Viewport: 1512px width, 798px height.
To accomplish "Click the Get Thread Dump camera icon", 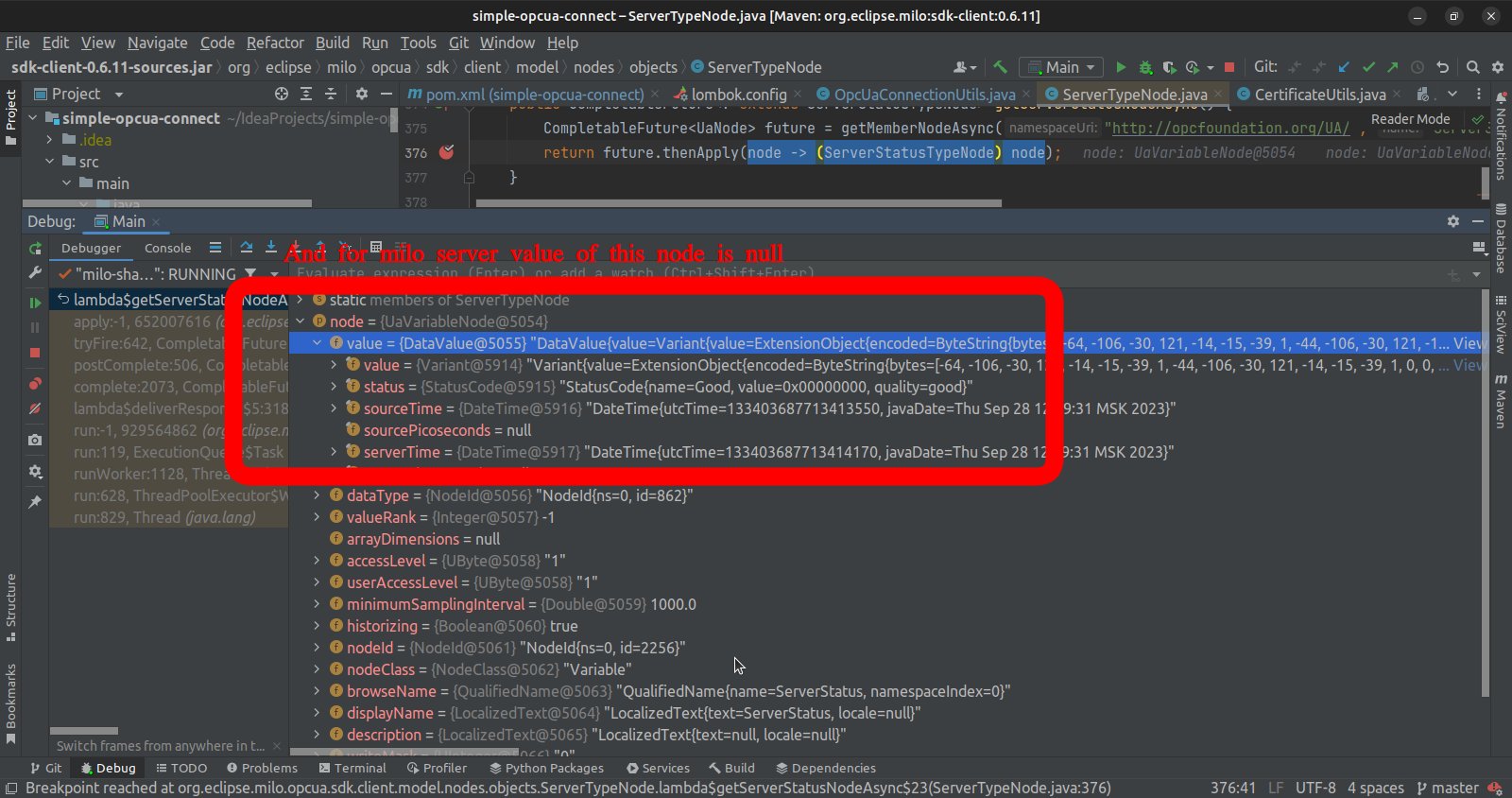I will pos(35,440).
